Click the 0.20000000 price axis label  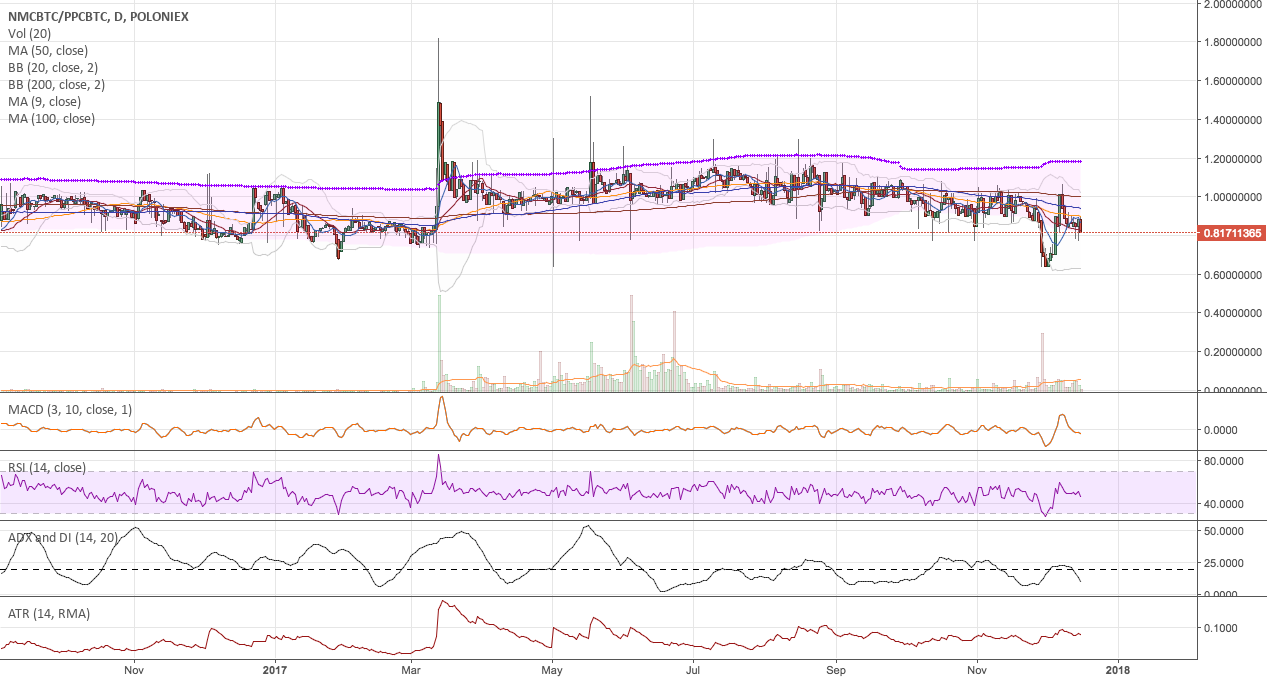coord(1232,352)
